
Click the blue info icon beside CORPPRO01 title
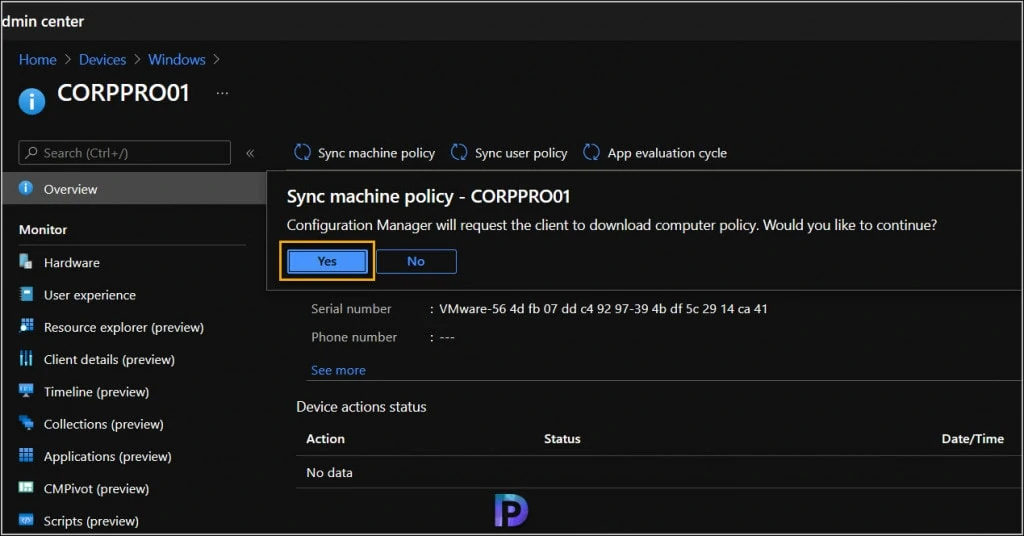[x=31, y=101]
